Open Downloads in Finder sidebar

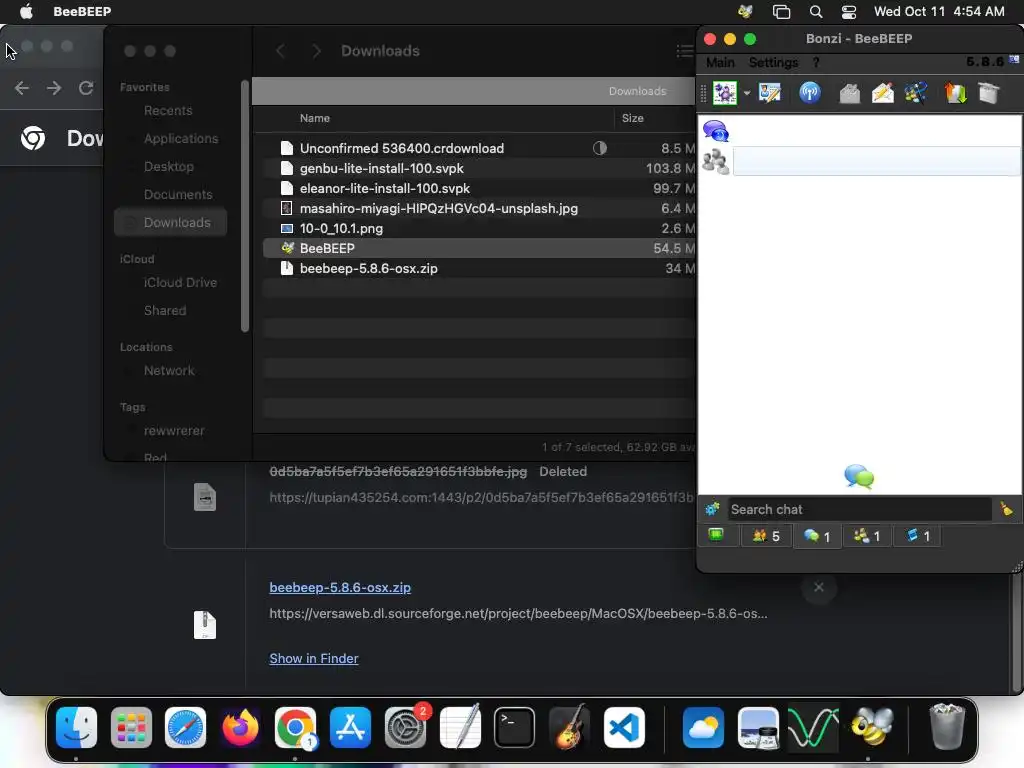click(x=170, y=223)
